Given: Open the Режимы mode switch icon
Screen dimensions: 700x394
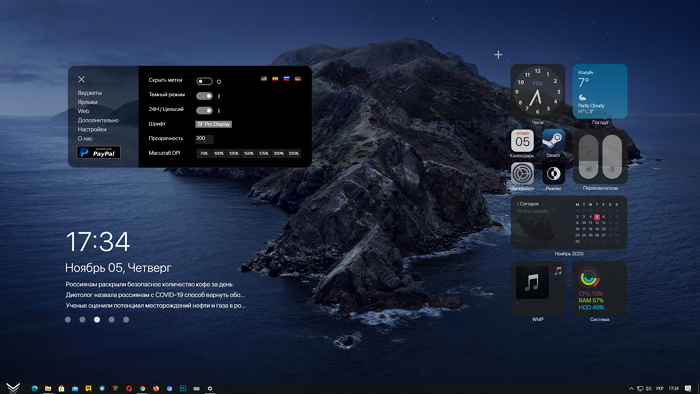Looking at the screenshot, I should click(x=554, y=173).
